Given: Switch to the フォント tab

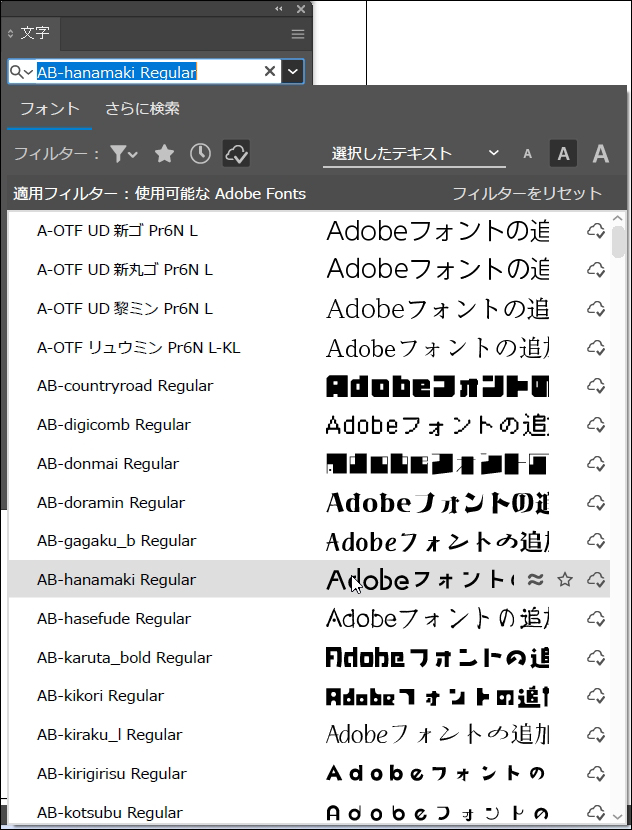Looking at the screenshot, I should [50, 109].
